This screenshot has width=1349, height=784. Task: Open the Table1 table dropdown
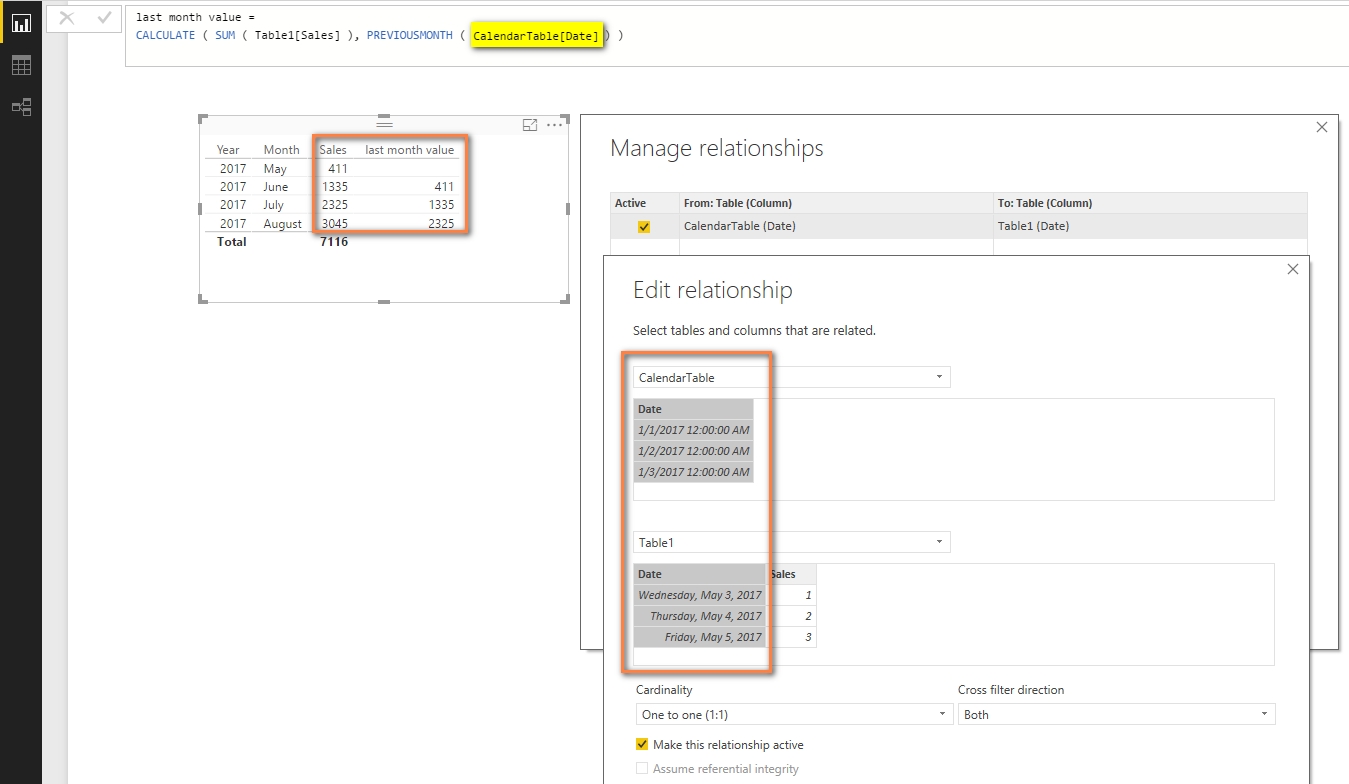792,542
